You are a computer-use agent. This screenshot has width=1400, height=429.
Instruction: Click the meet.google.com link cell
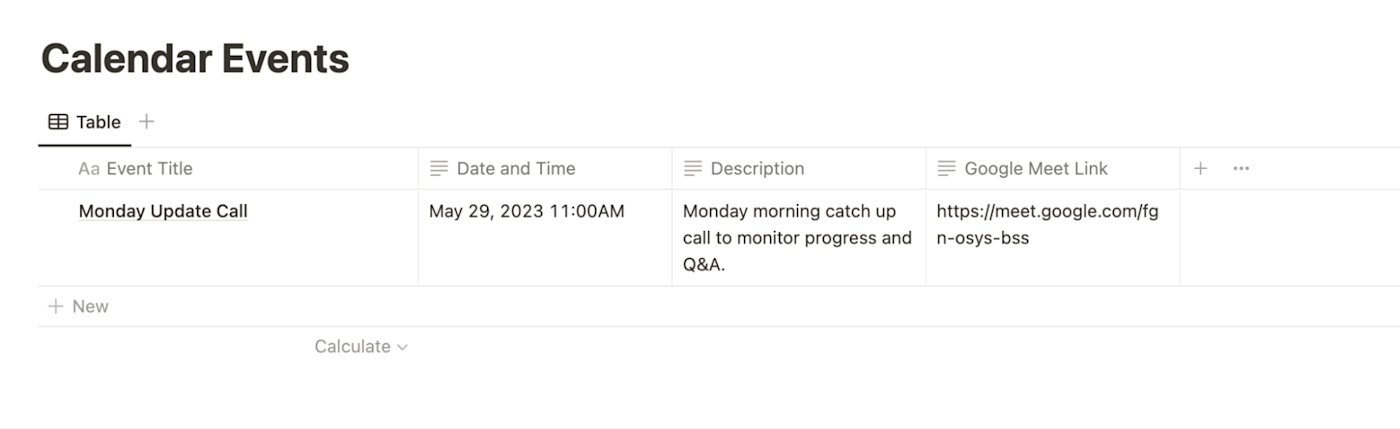pos(1047,224)
